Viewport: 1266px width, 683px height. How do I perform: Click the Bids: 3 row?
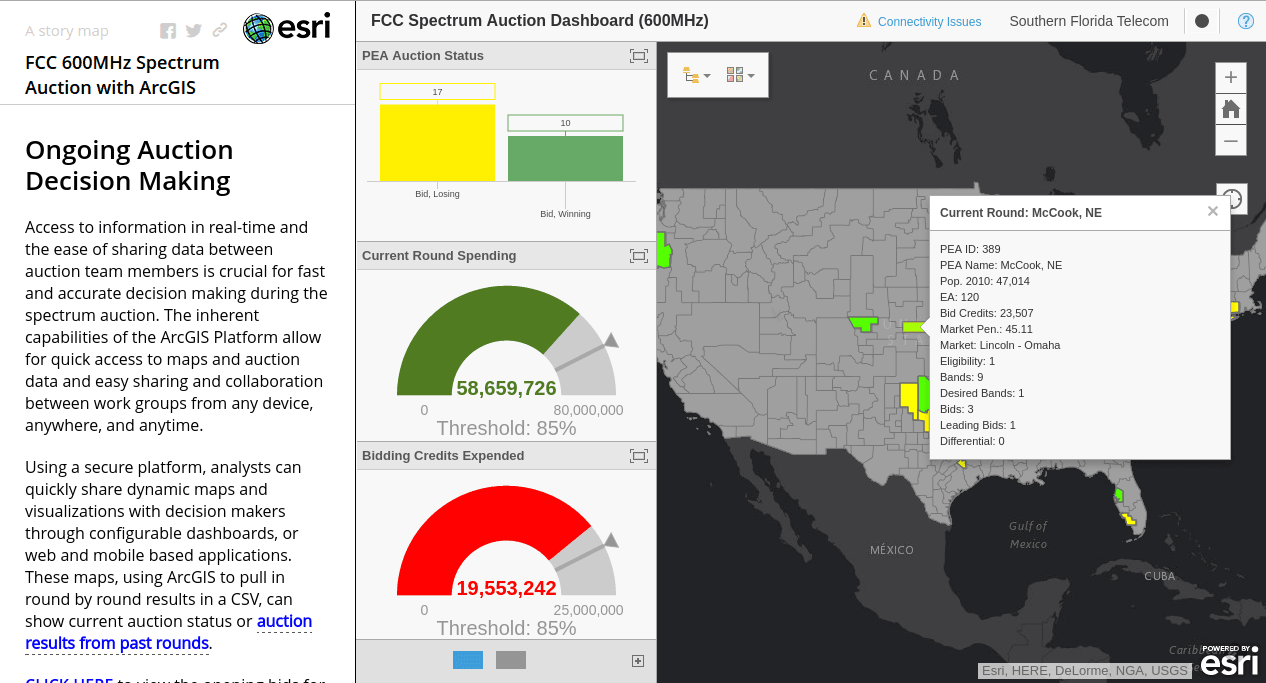pyautogui.click(x=957, y=409)
